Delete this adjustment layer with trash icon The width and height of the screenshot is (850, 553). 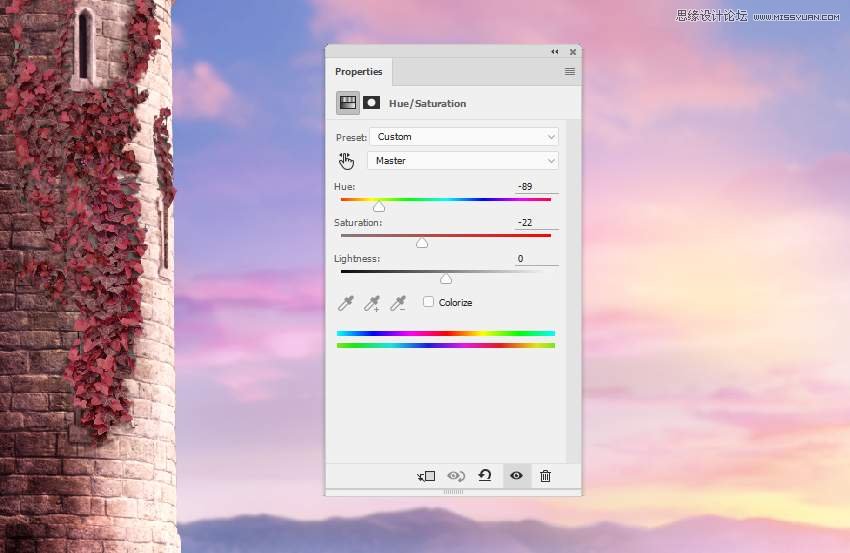pyautogui.click(x=545, y=475)
